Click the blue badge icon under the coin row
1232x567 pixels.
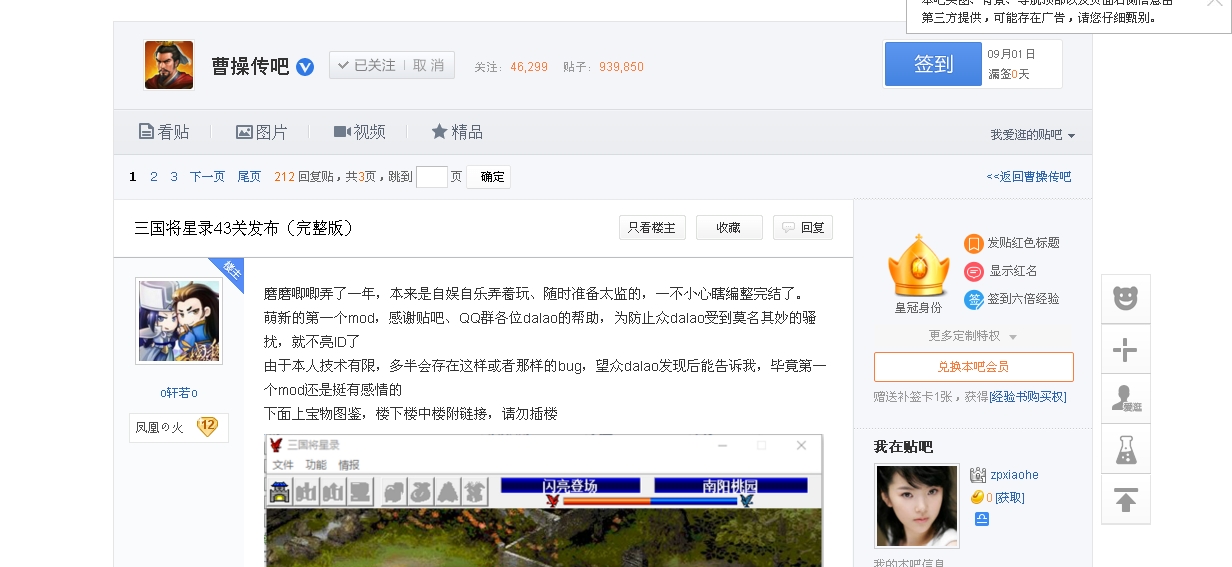pos(982,519)
